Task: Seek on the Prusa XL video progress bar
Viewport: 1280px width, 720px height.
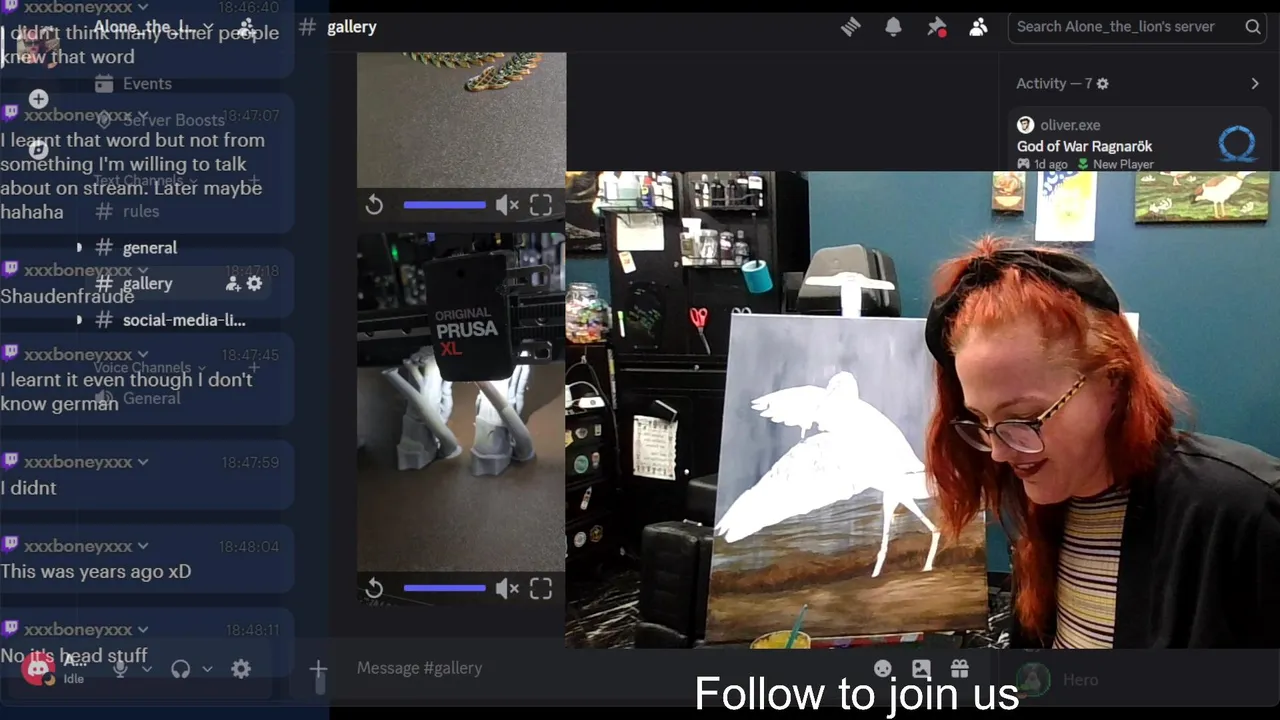Action: pyautogui.click(x=444, y=588)
